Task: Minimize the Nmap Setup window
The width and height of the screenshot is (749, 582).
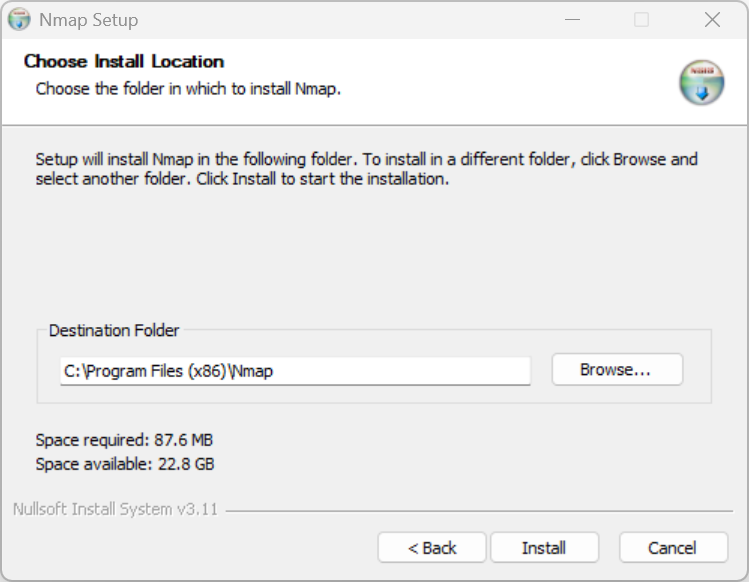Action: [572, 20]
